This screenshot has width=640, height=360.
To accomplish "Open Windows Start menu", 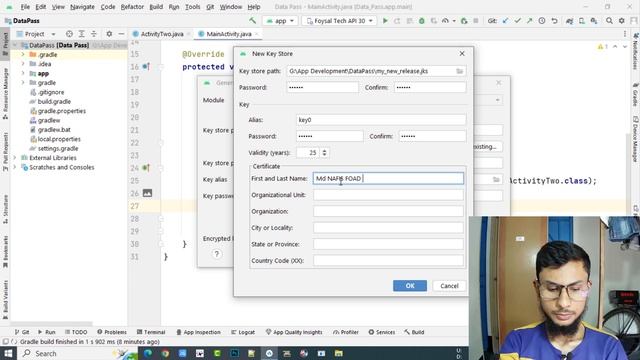I will tap(8, 353).
